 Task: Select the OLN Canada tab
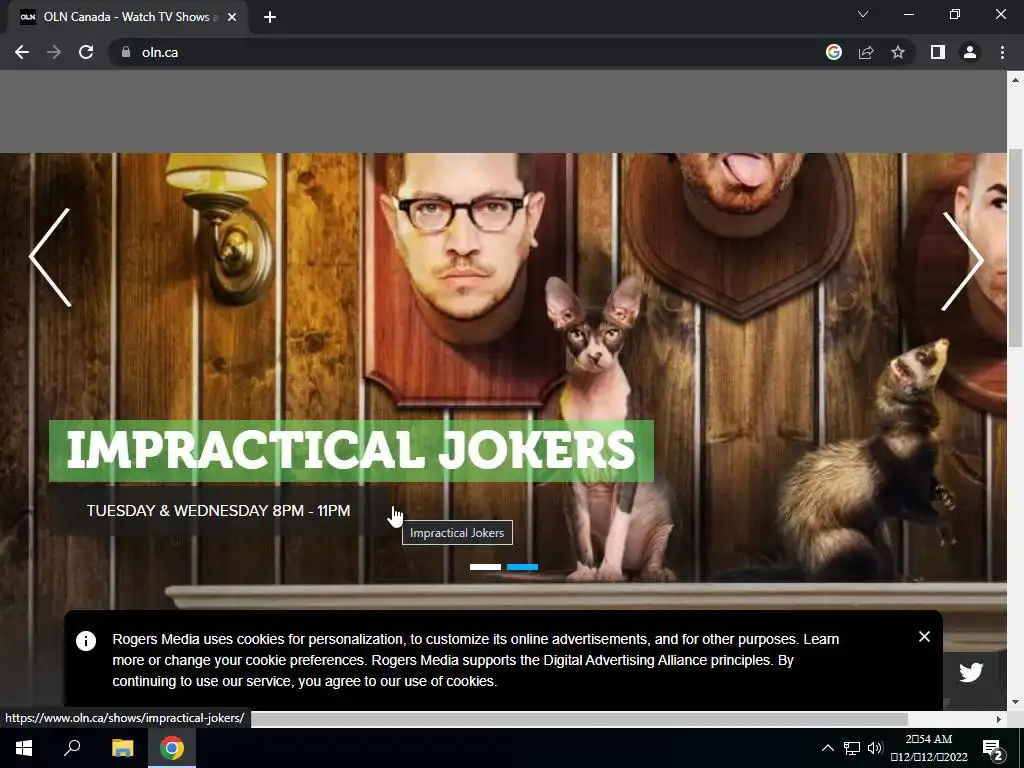128,17
